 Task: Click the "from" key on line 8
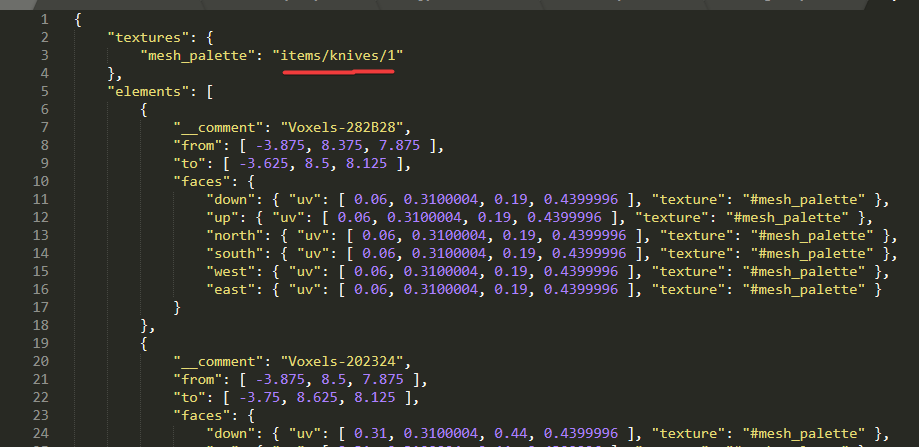click(x=198, y=145)
